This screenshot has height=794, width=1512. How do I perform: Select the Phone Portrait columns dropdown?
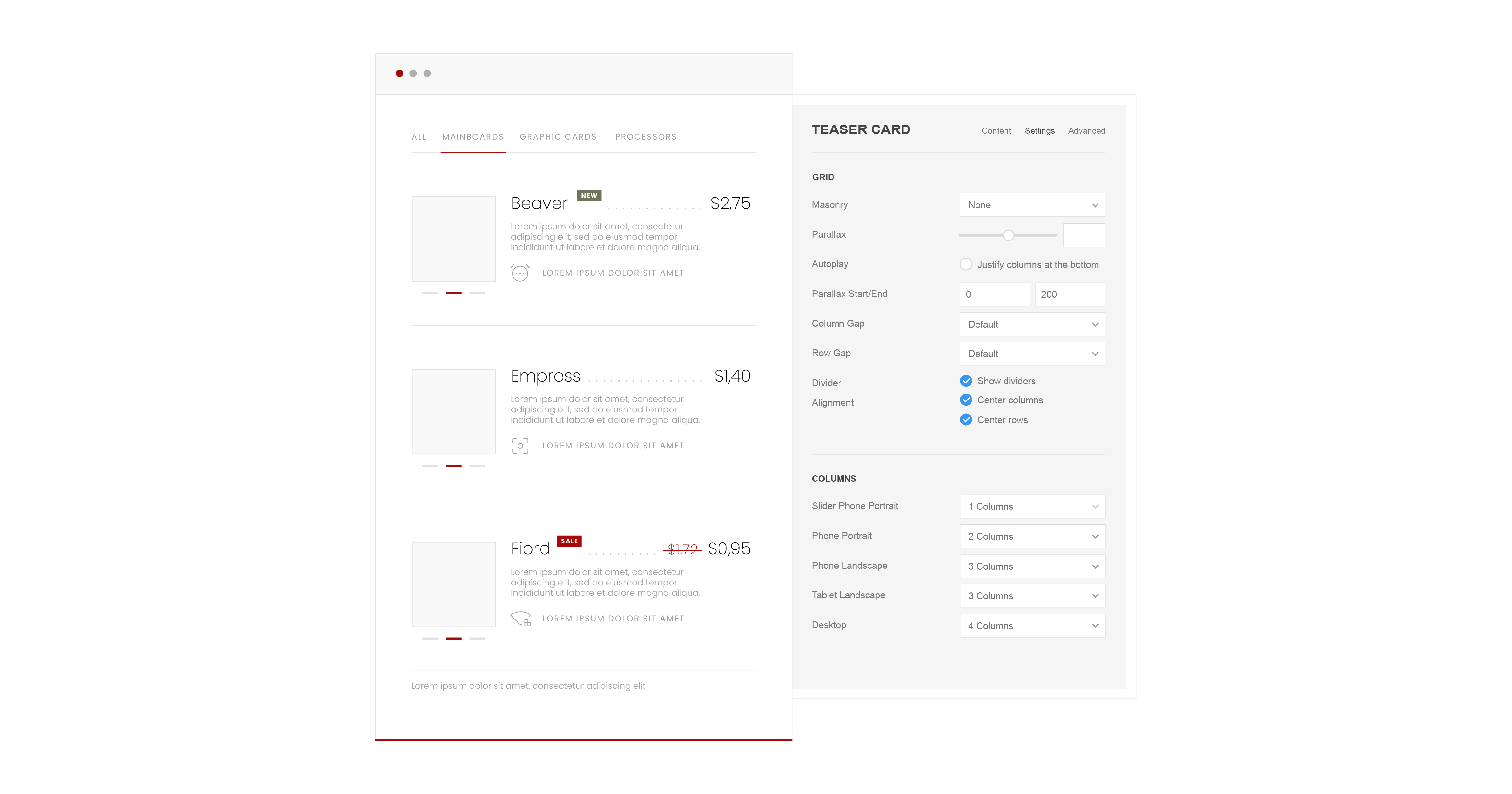point(1032,535)
